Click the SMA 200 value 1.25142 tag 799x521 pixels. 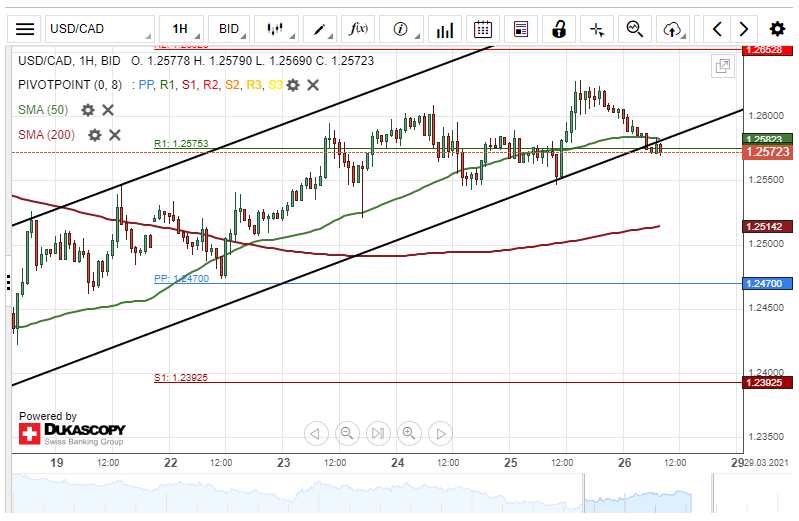point(767,226)
